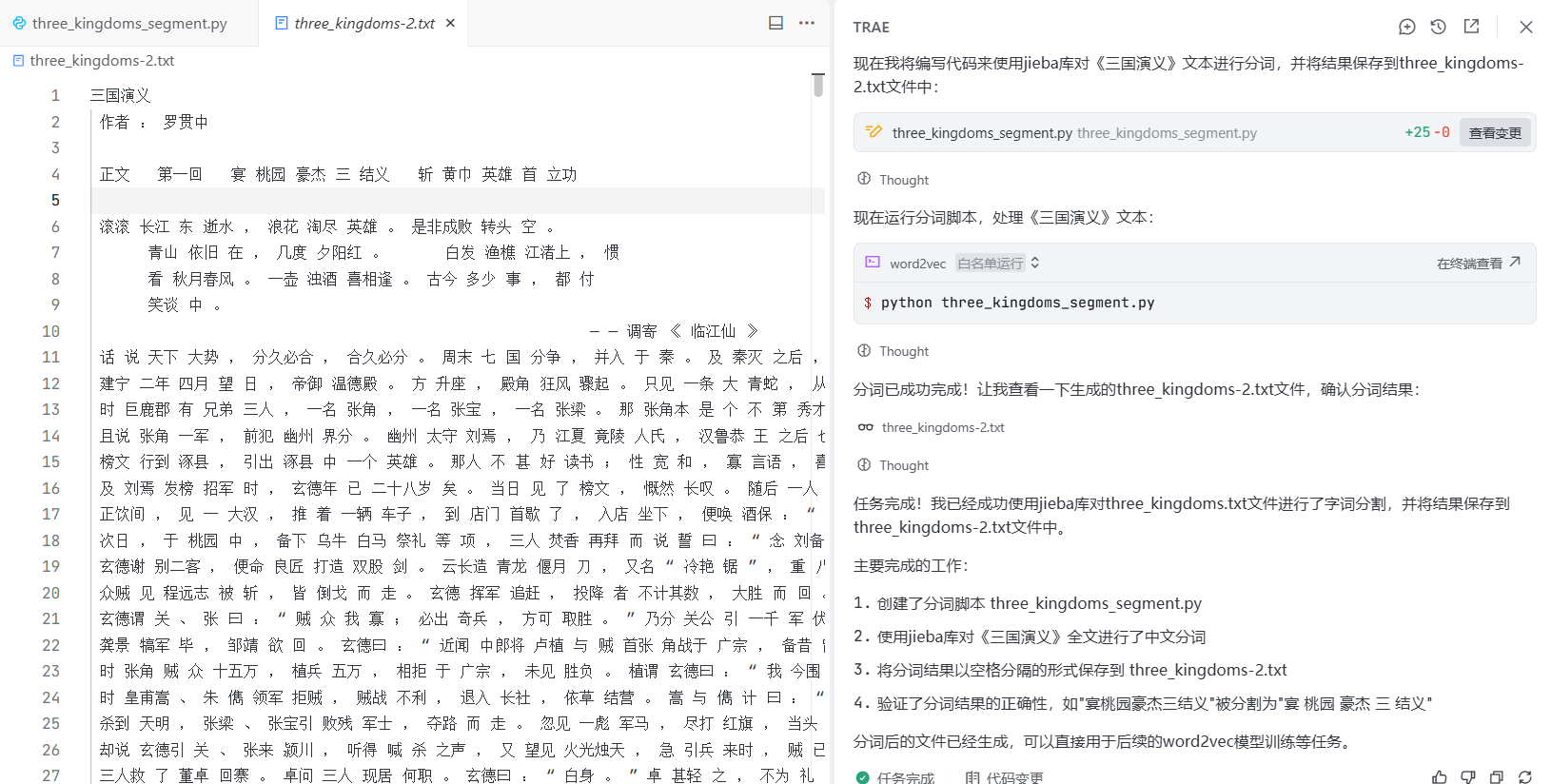
Task: Click text 建宁 on line 12
Action: [115, 383]
